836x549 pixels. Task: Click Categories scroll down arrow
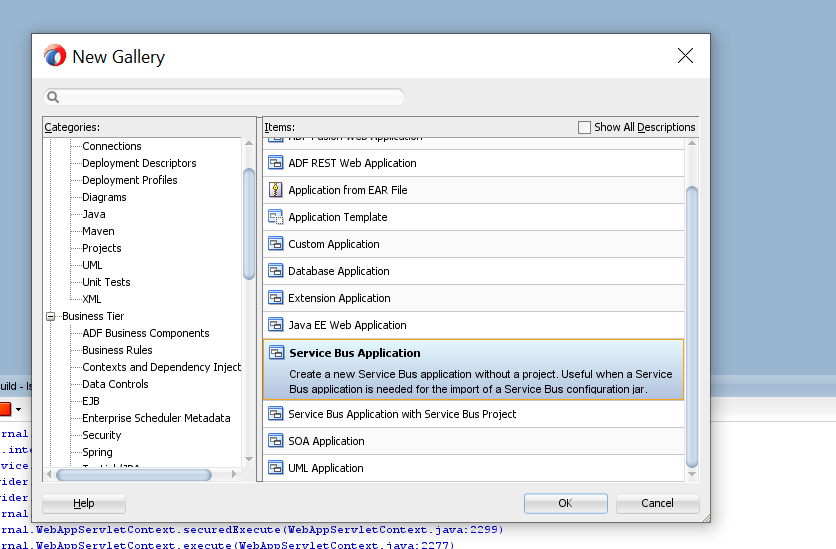click(x=248, y=459)
